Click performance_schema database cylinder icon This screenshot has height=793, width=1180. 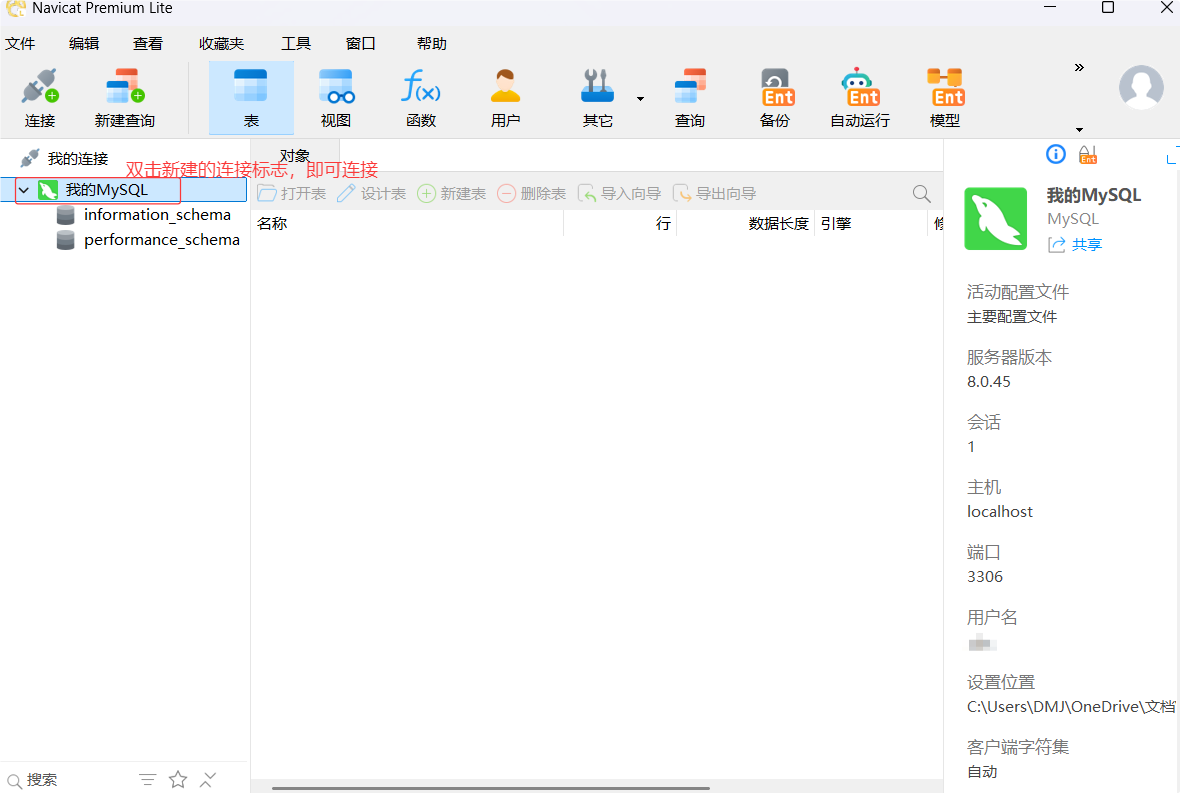[x=65, y=240]
